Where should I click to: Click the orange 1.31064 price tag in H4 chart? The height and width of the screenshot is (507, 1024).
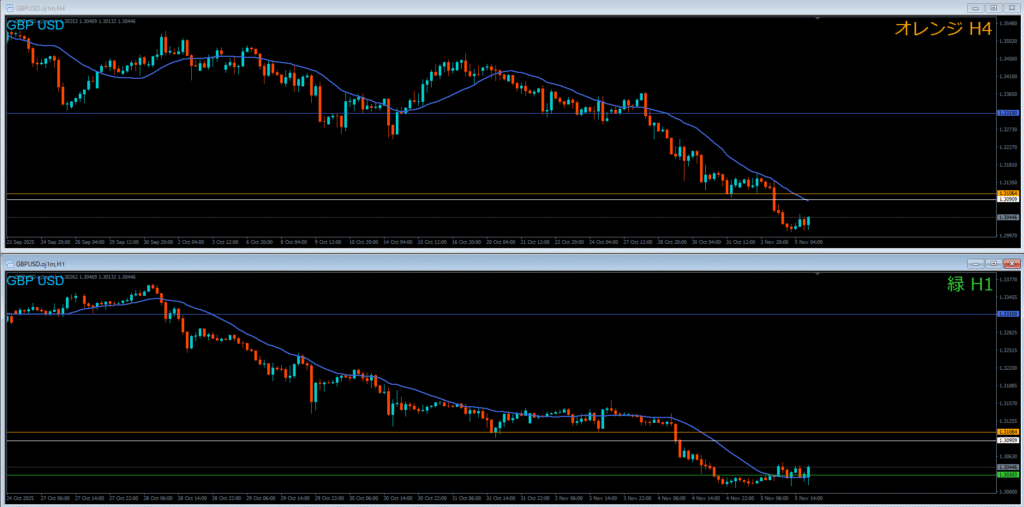pyautogui.click(x=1009, y=193)
